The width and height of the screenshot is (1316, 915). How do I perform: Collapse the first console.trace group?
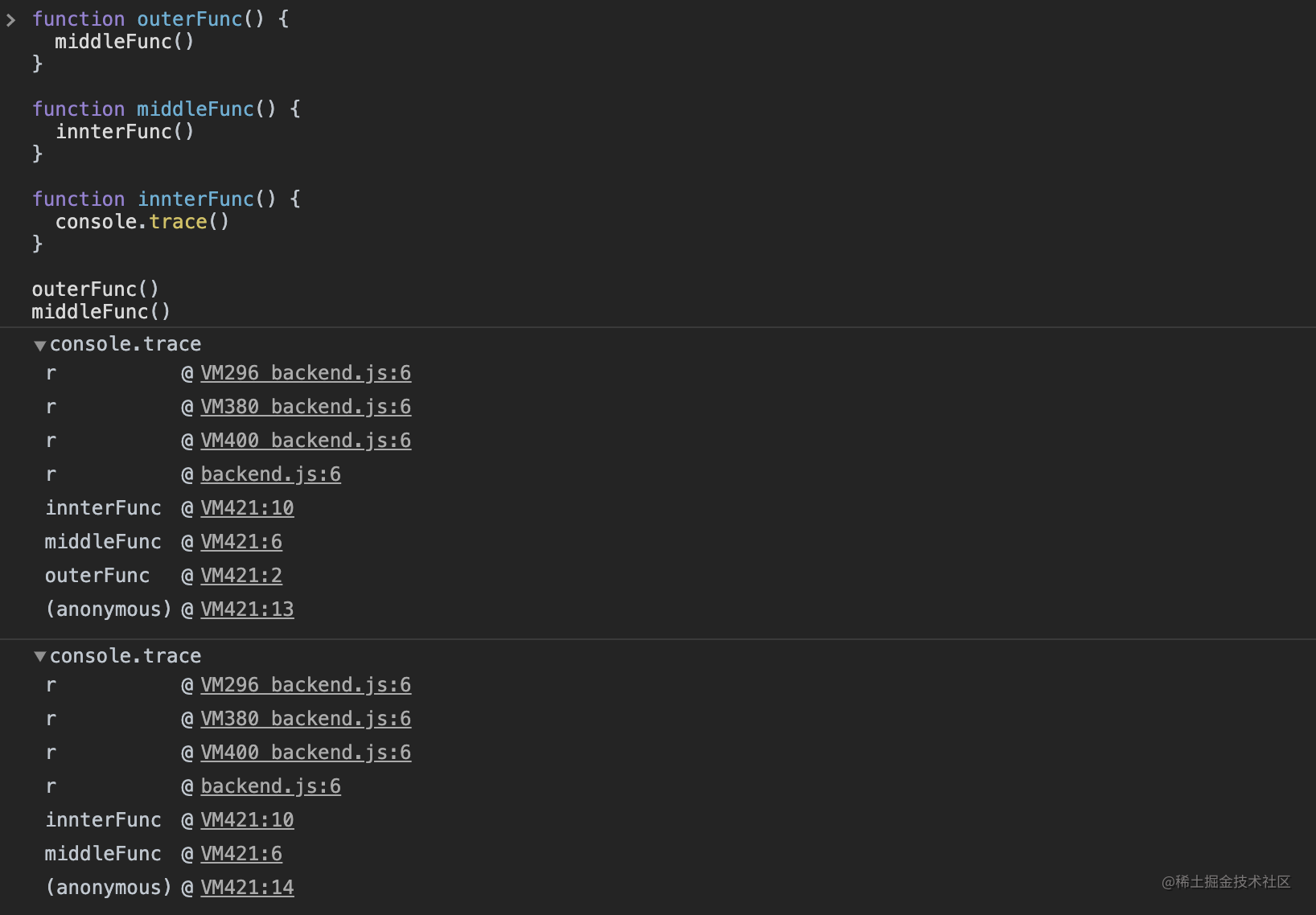pyautogui.click(x=39, y=345)
